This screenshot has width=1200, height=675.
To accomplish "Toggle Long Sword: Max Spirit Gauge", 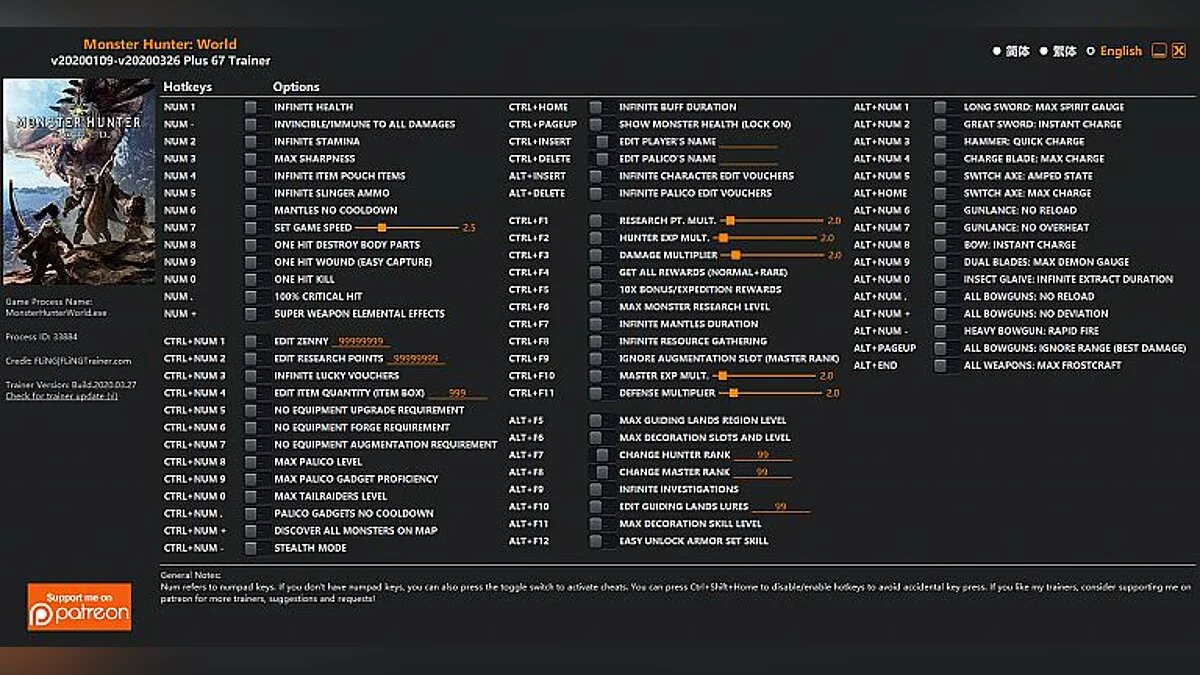I will click(x=941, y=107).
